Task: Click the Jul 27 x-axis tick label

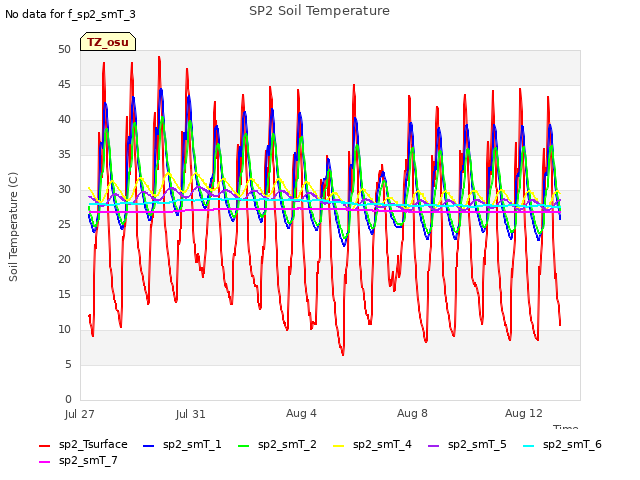Action: (80, 414)
